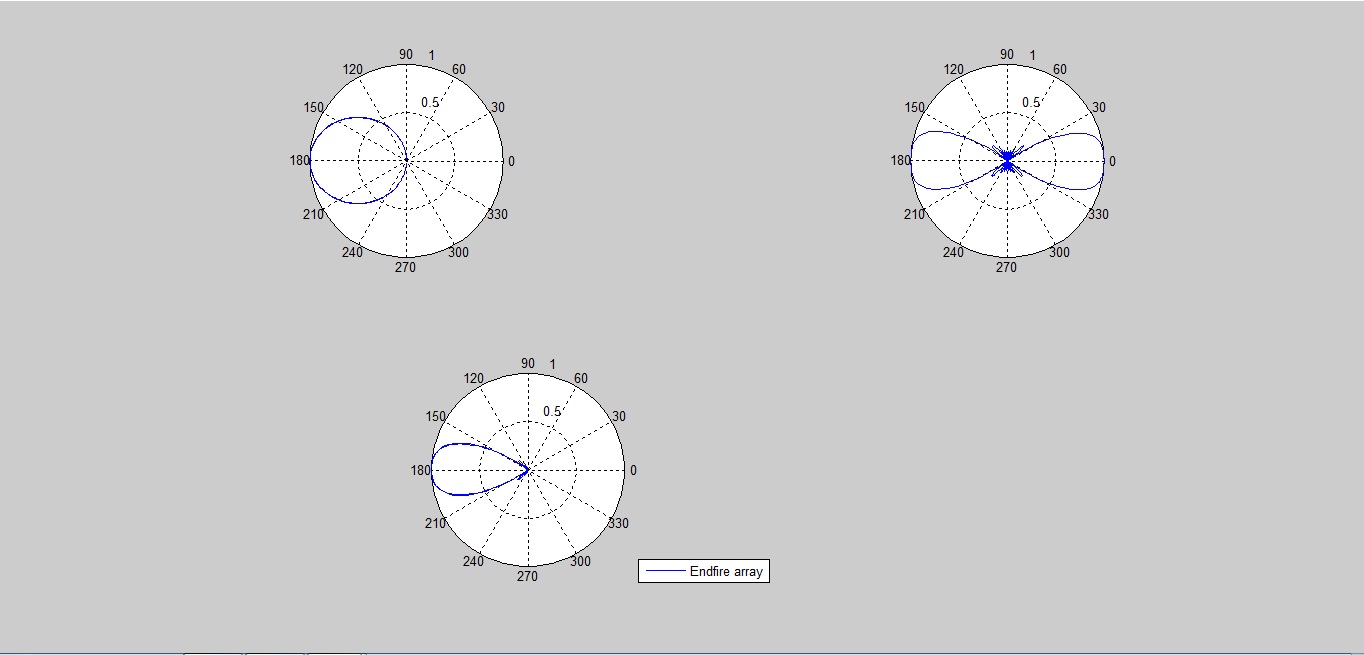The width and height of the screenshot is (1364, 655).
Task: Click the 1 radial label of figure-eight plot
Action: pyautogui.click(x=1033, y=55)
